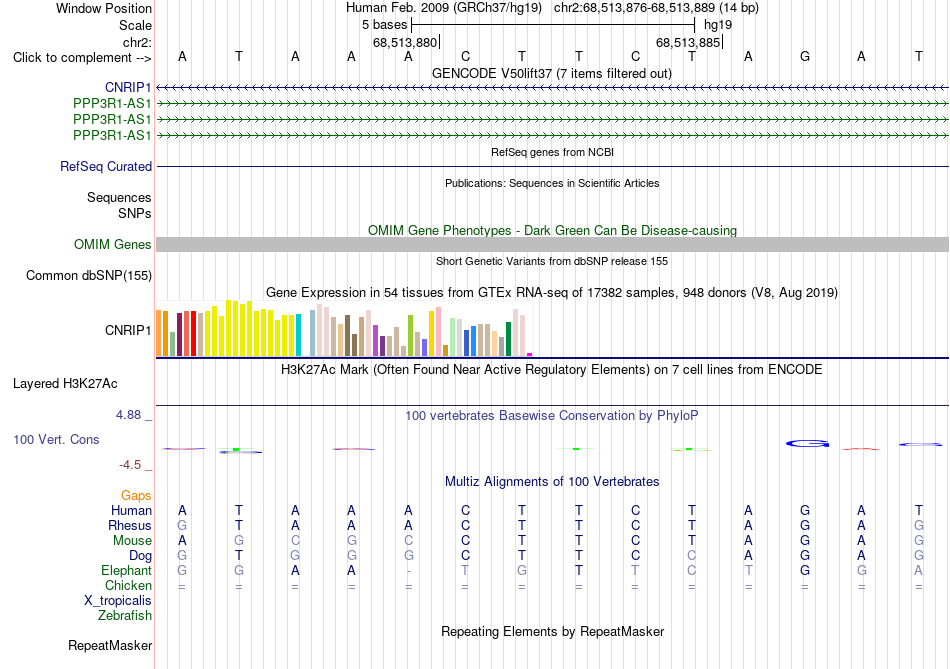Viewport: 950px width, 669px height.
Task: Click the 'Chicken' species row label
Action: click(x=128, y=586)
